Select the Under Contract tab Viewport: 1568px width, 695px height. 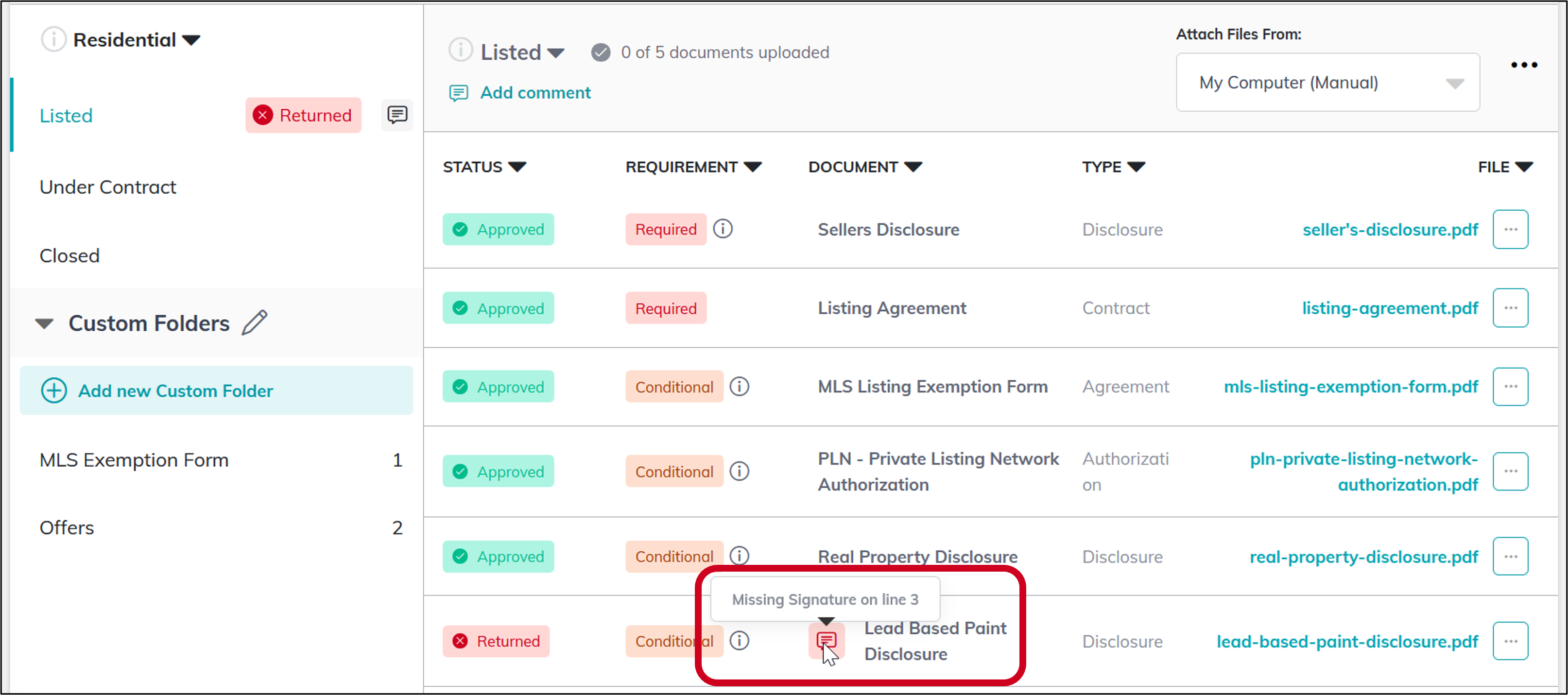(108, 187)
